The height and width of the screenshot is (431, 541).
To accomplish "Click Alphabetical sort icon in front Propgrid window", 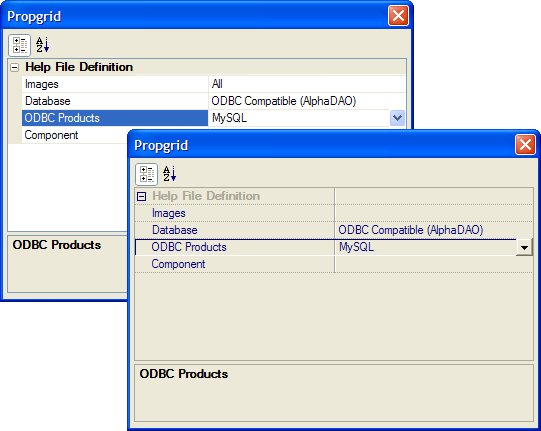I will (170, 174).
